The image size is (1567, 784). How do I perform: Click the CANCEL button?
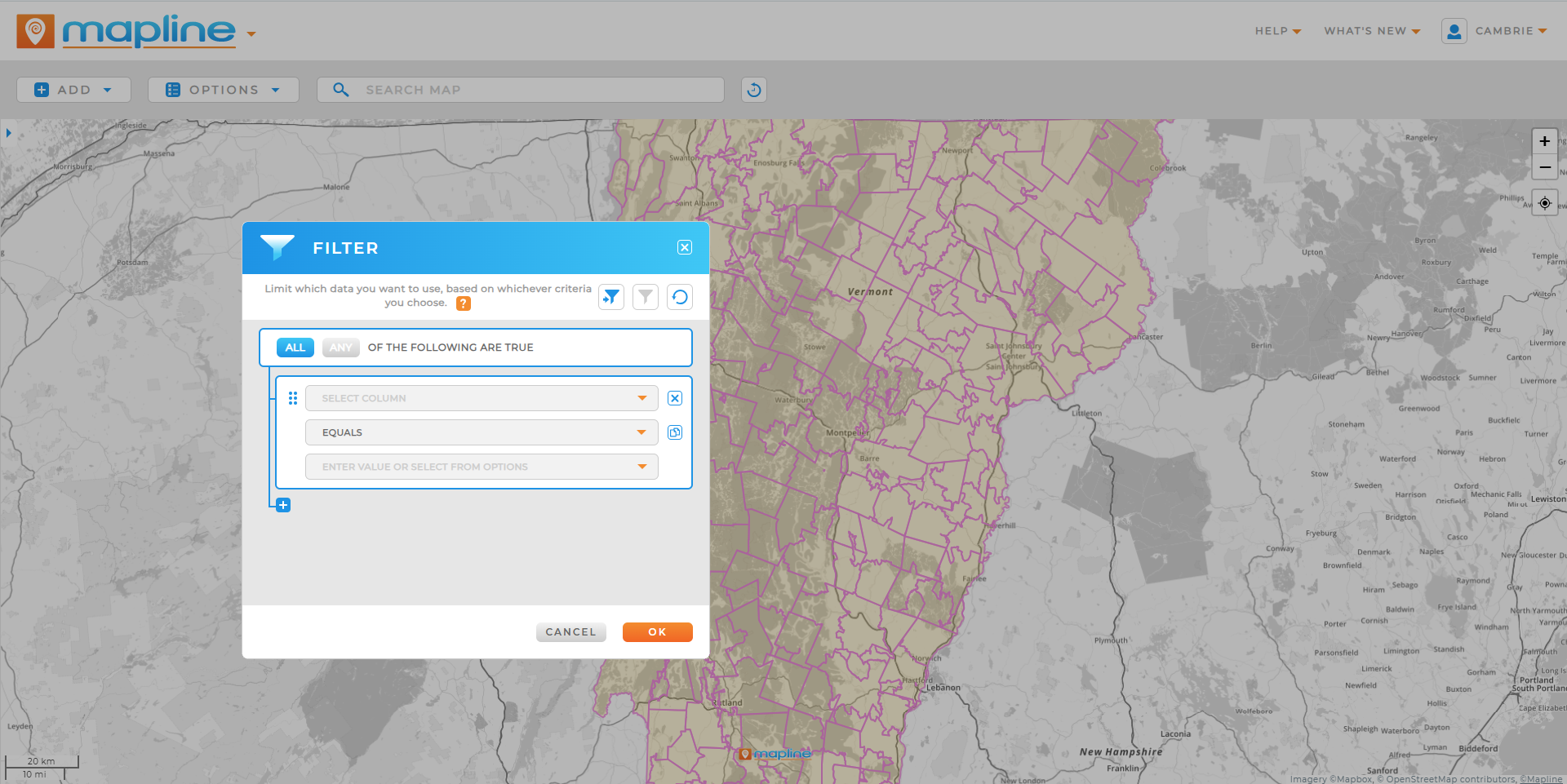click(571, 632)
